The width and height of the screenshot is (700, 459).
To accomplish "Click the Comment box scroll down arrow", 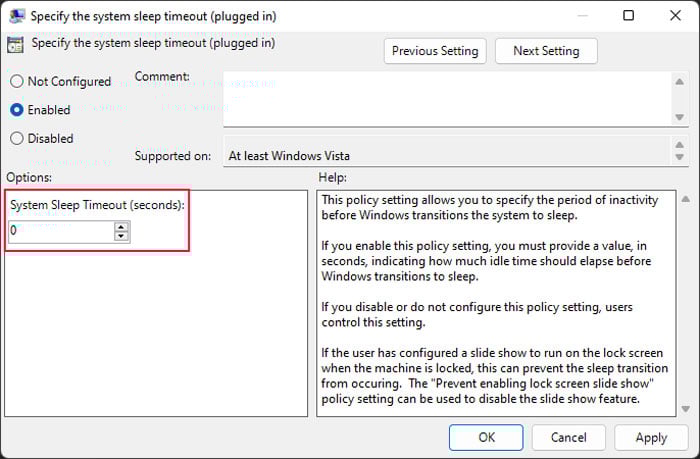I will [679, 117].
